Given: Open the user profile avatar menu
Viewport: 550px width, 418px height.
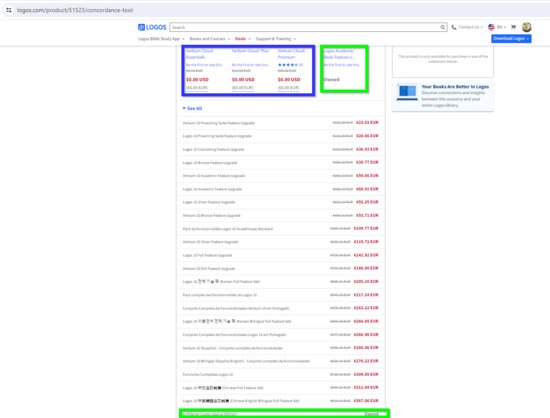Looking at the screenshot, I should 526,27.
